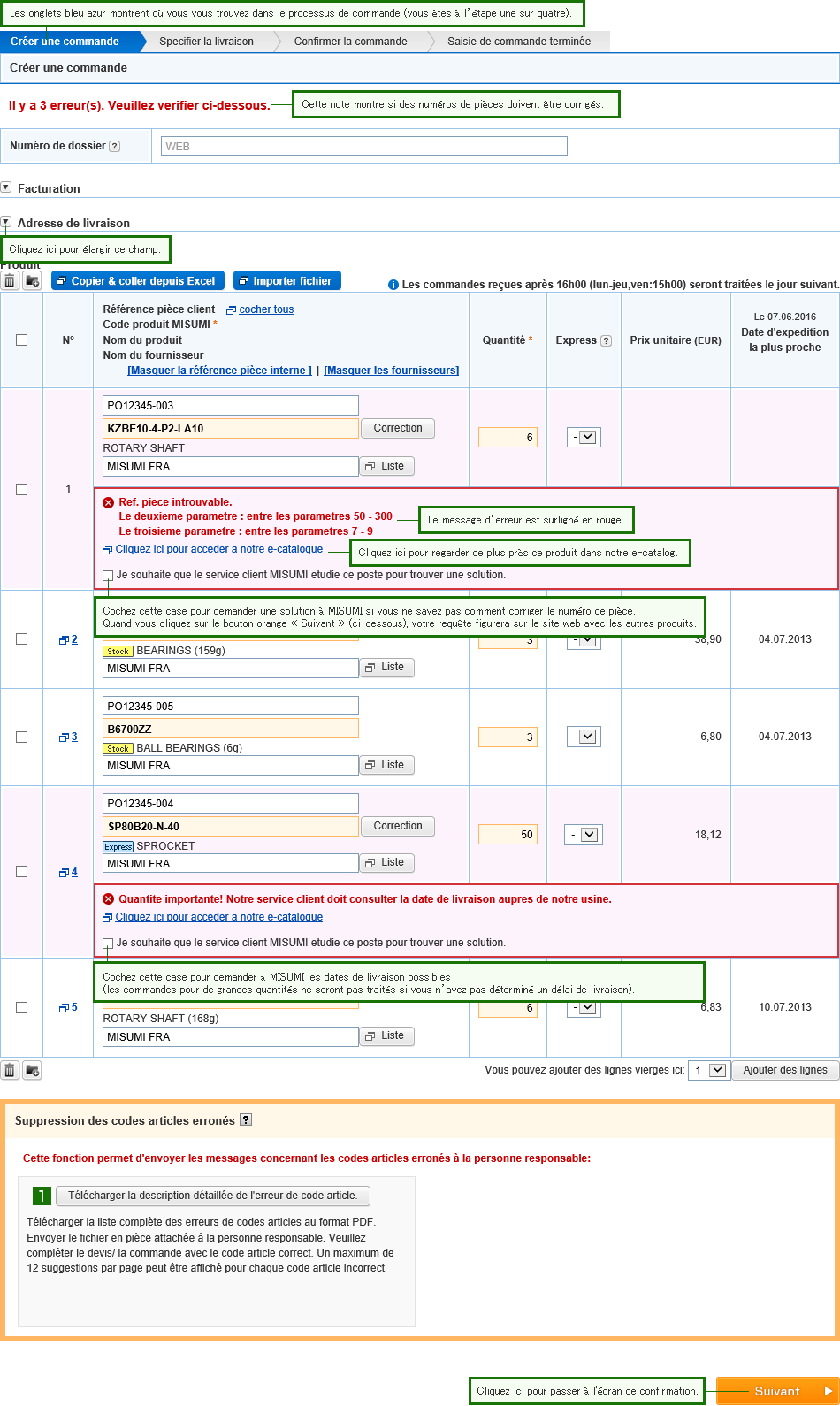This screenshot has width=840, height=1406.
Task: Expand the Adresse de livraison section
Action: coord(6,222)
